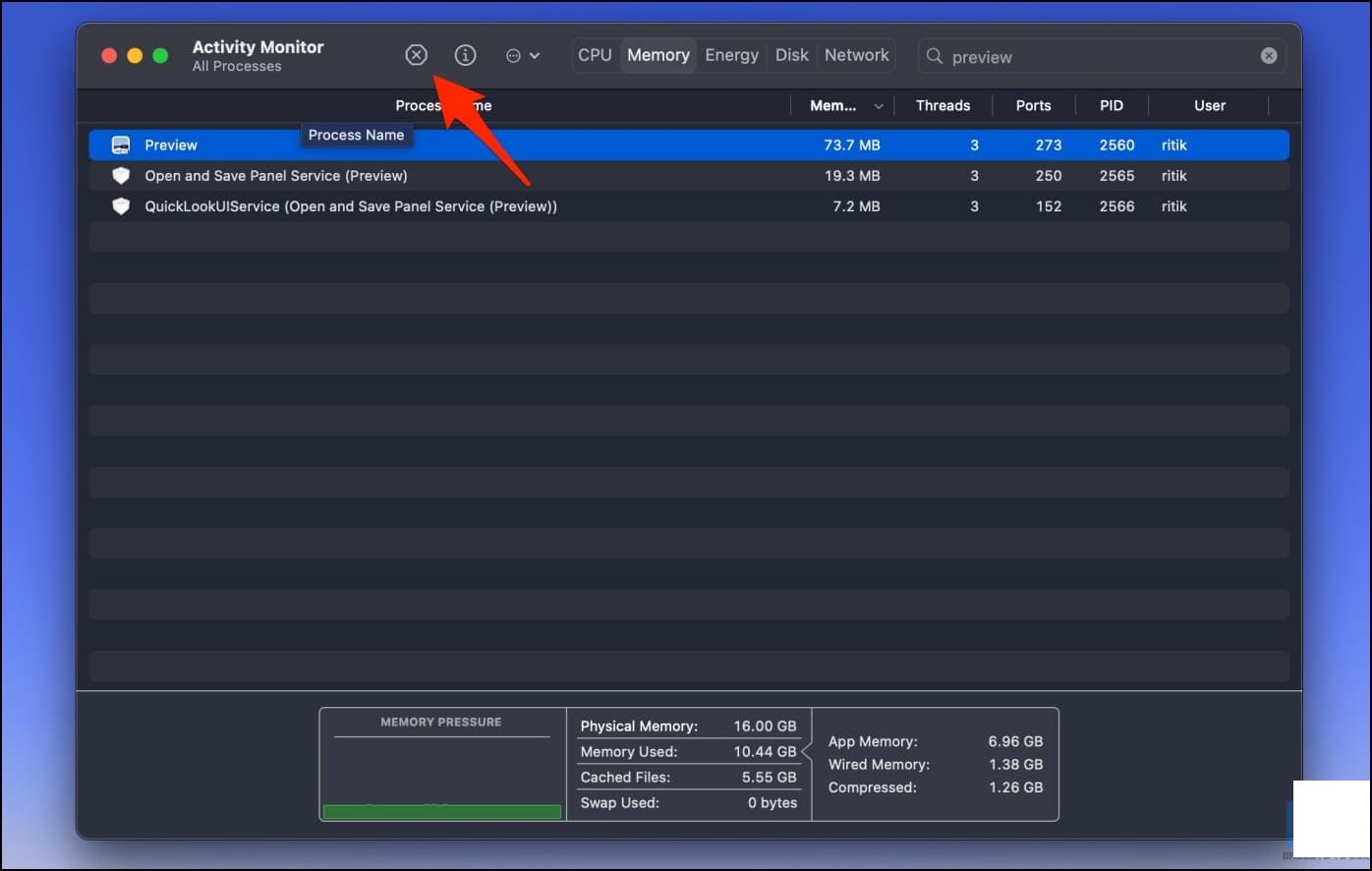The height and width of the screenshot is (871, 1372).
Task: Sort by the User column header
Action: pos(1209,105)
